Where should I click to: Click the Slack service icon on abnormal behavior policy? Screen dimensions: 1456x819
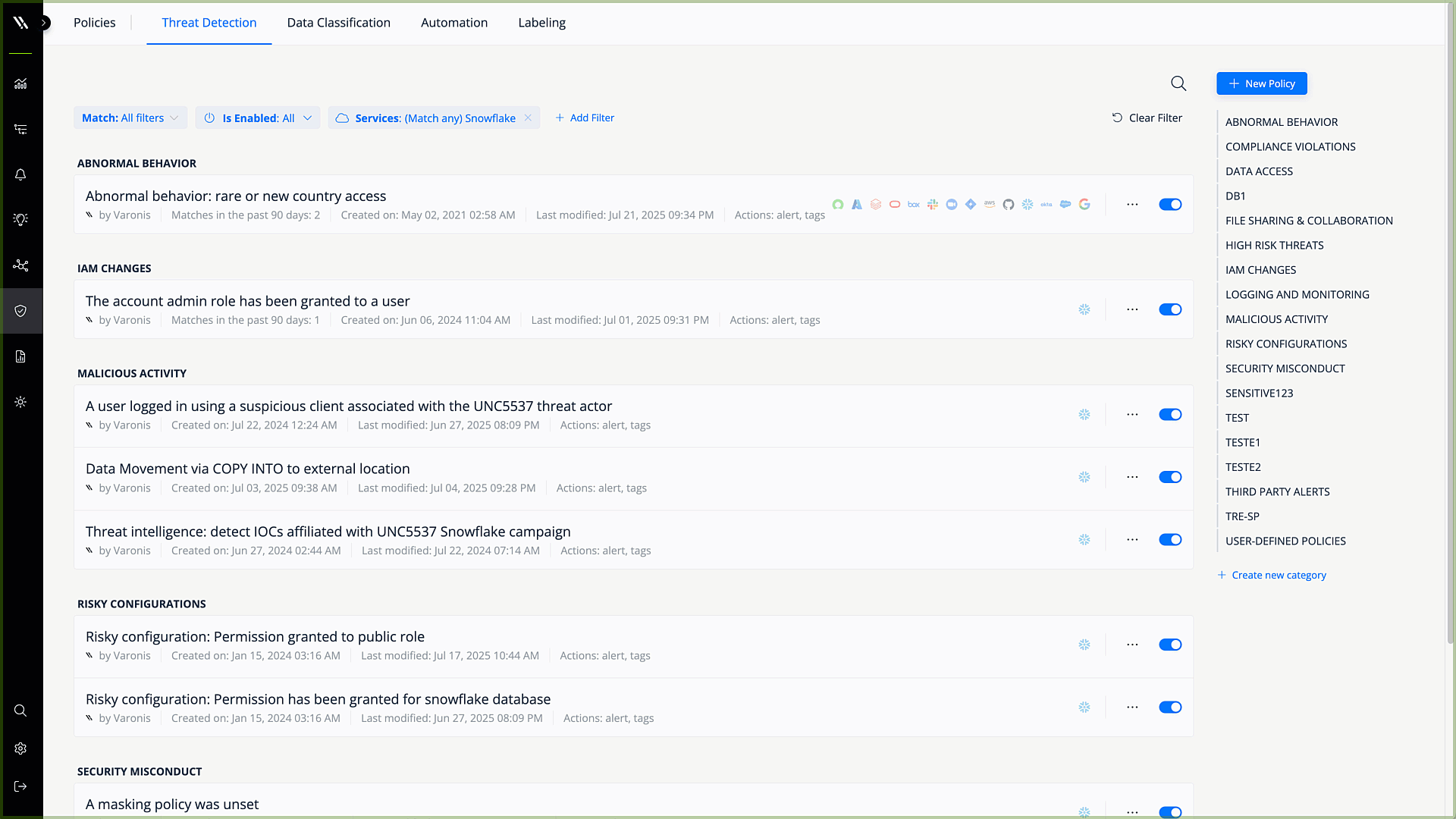[x=933, y=204]
